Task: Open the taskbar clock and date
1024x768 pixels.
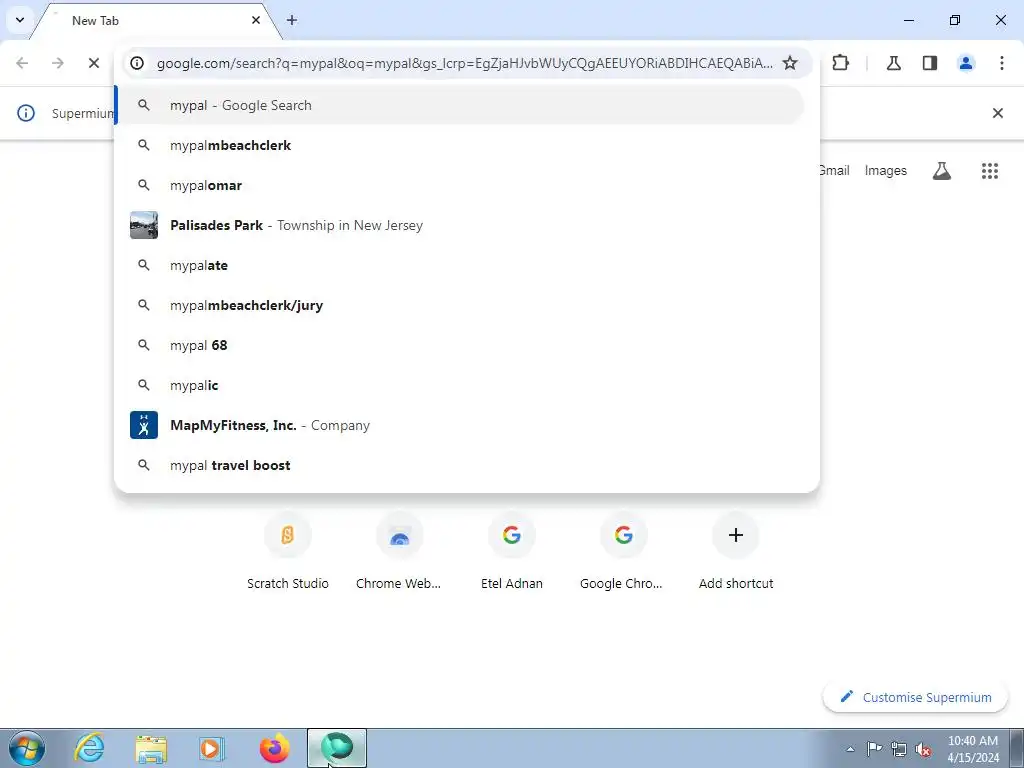Action: tap(973, 749)
